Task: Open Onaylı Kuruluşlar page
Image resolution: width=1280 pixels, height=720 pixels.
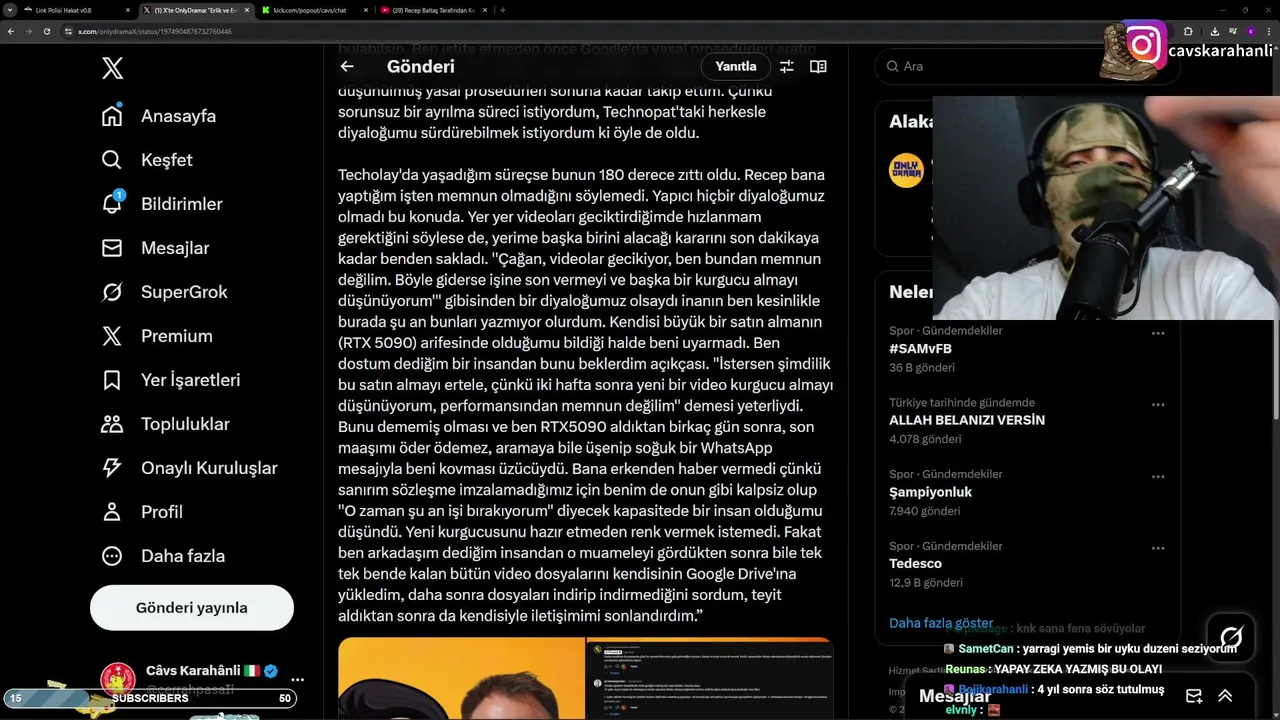Action: pos(189,468)
